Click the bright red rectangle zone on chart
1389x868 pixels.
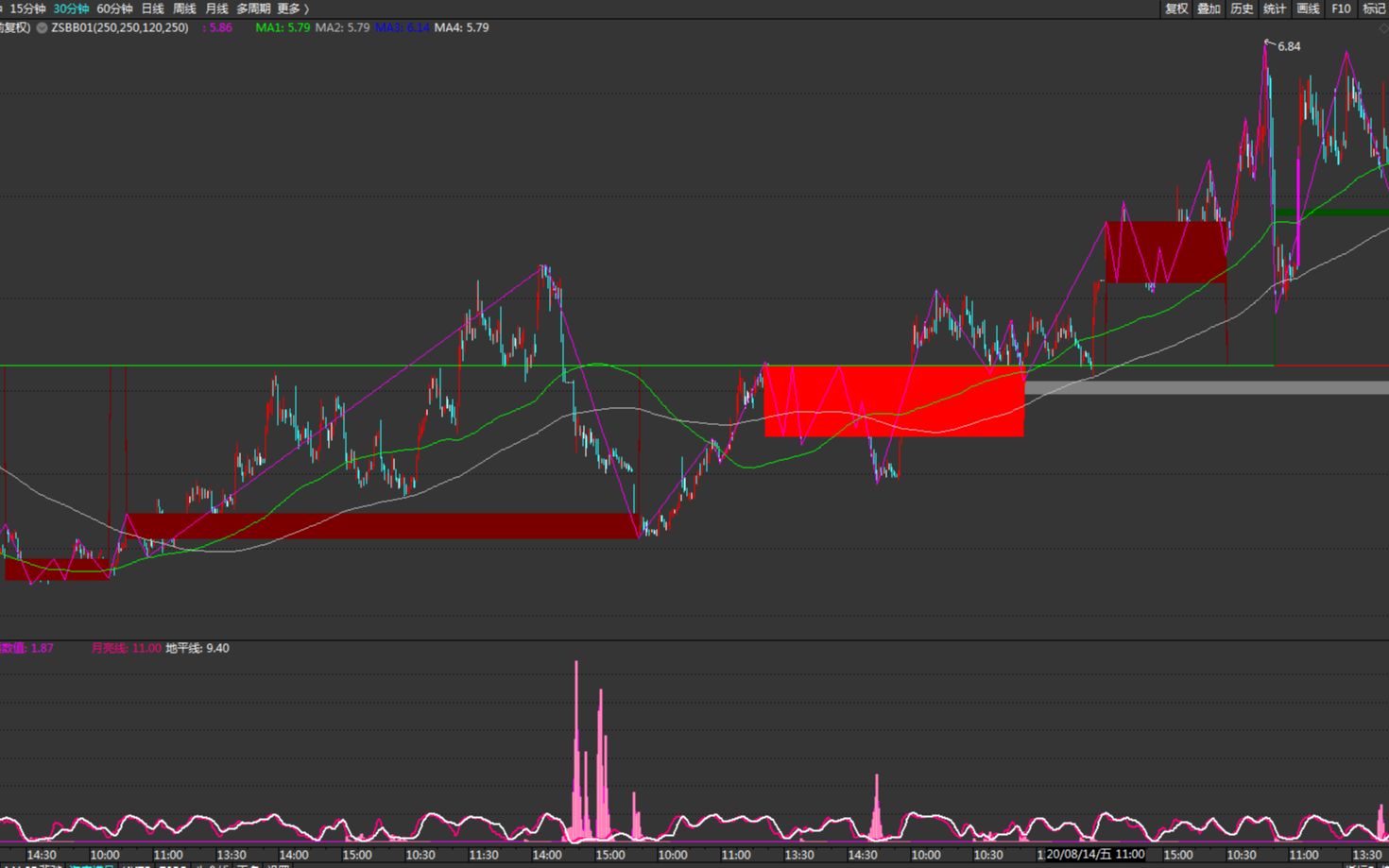(894, 401)
